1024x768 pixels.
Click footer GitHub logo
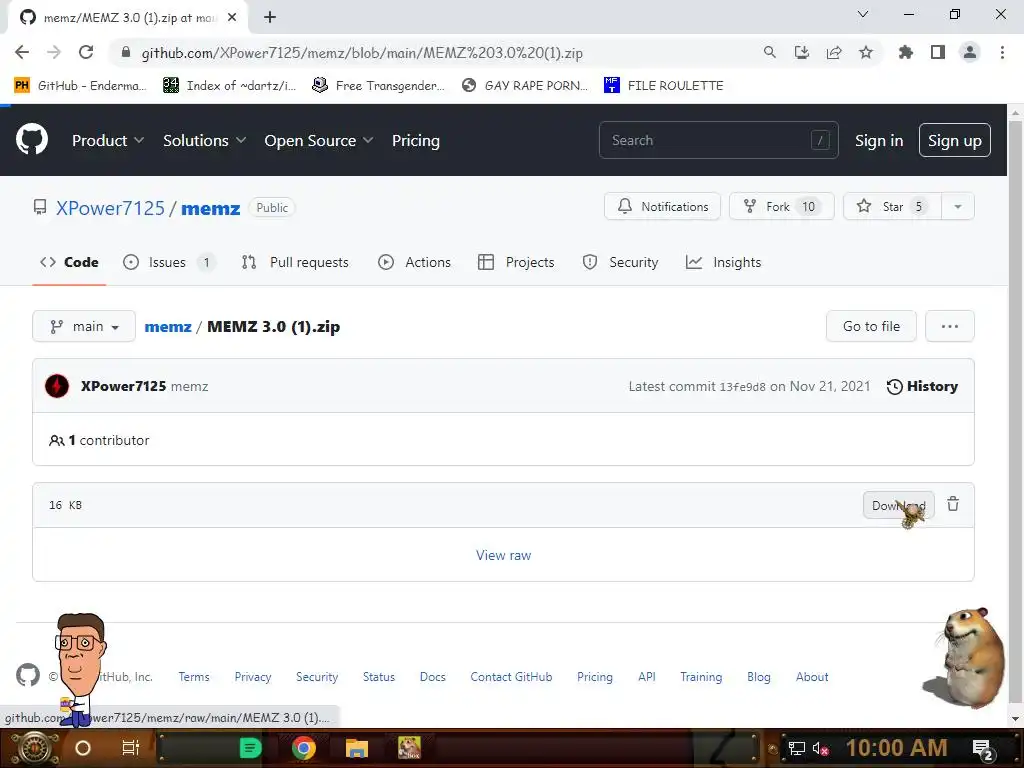click(x=27, y=675)
